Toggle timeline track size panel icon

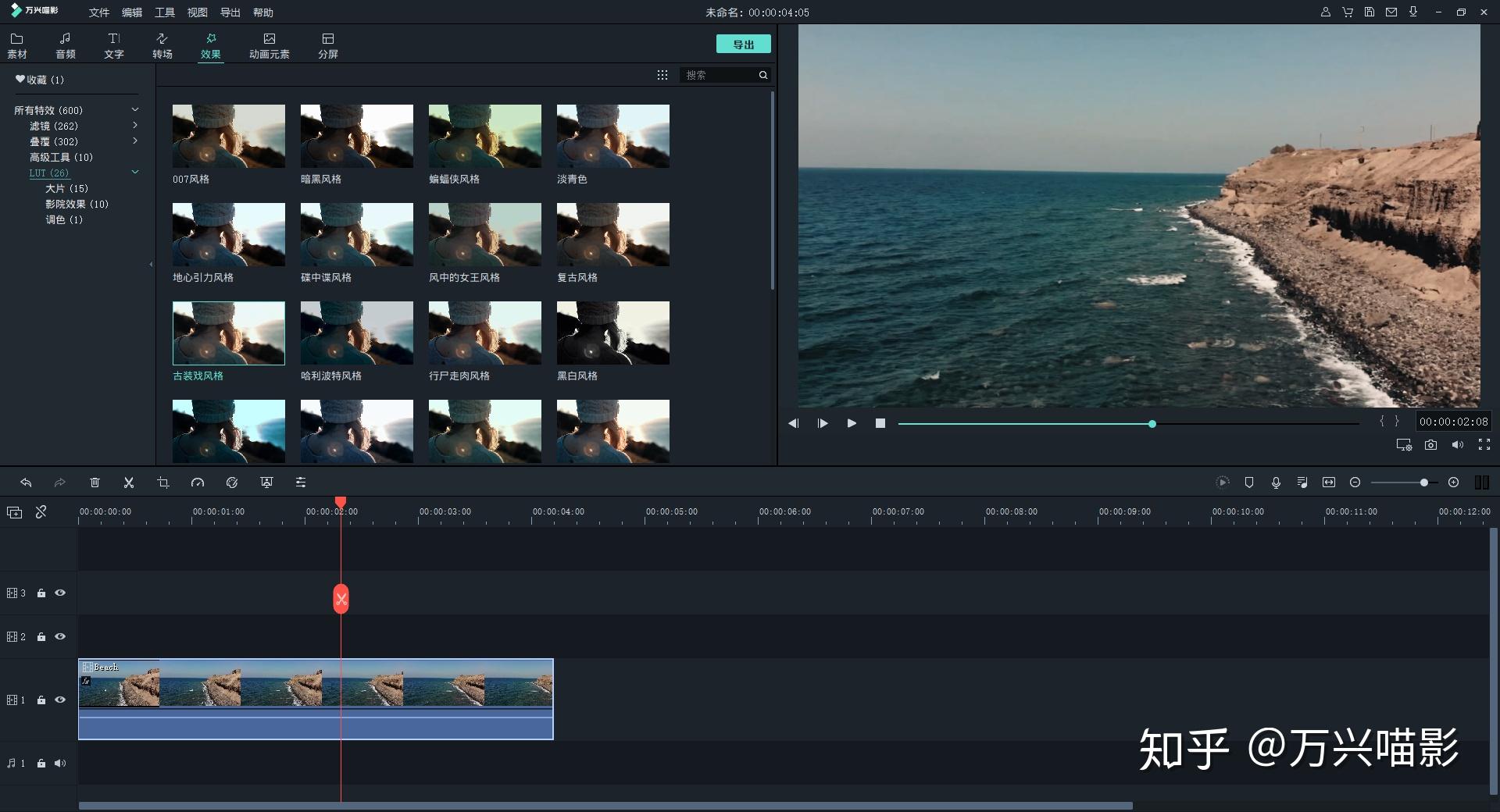point(1481,483)
